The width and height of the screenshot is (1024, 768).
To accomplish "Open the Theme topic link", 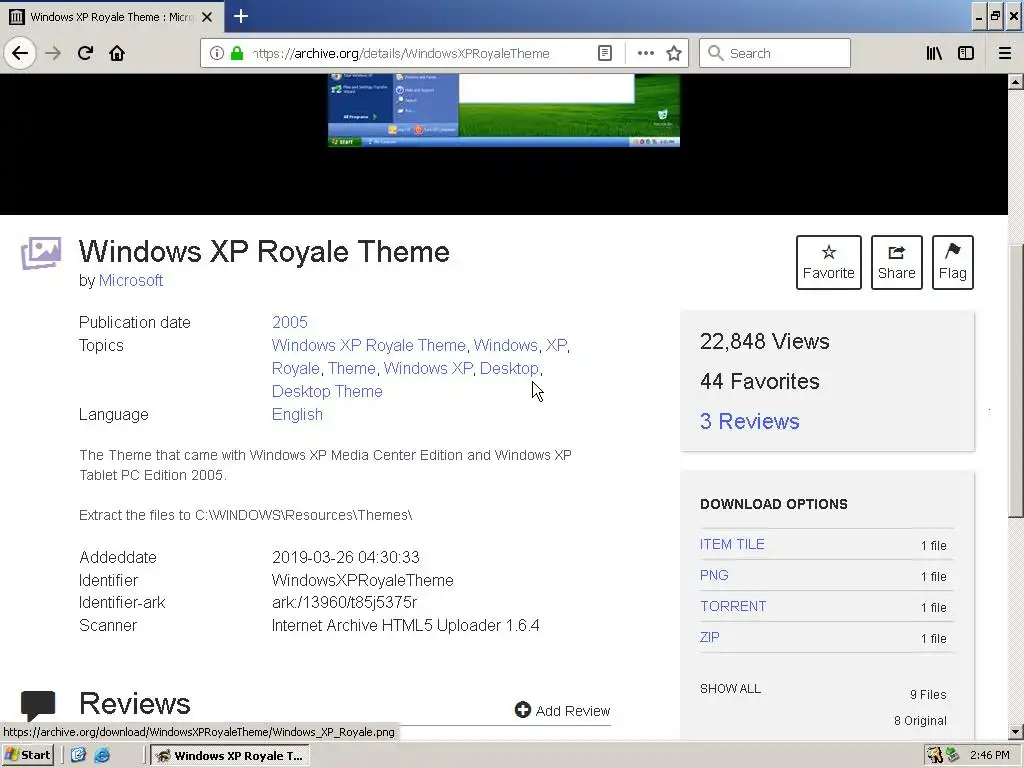I will point(351,368).
